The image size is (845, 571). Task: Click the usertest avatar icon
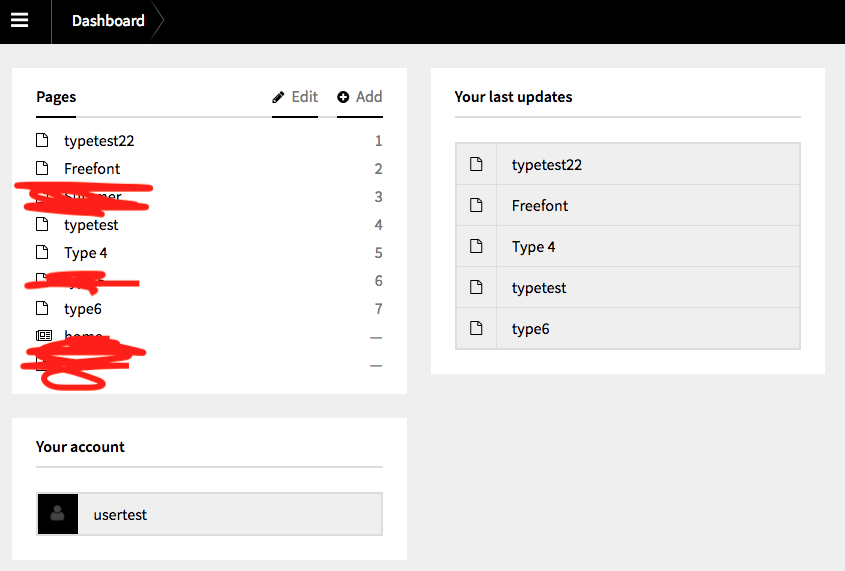coord(57,514)
